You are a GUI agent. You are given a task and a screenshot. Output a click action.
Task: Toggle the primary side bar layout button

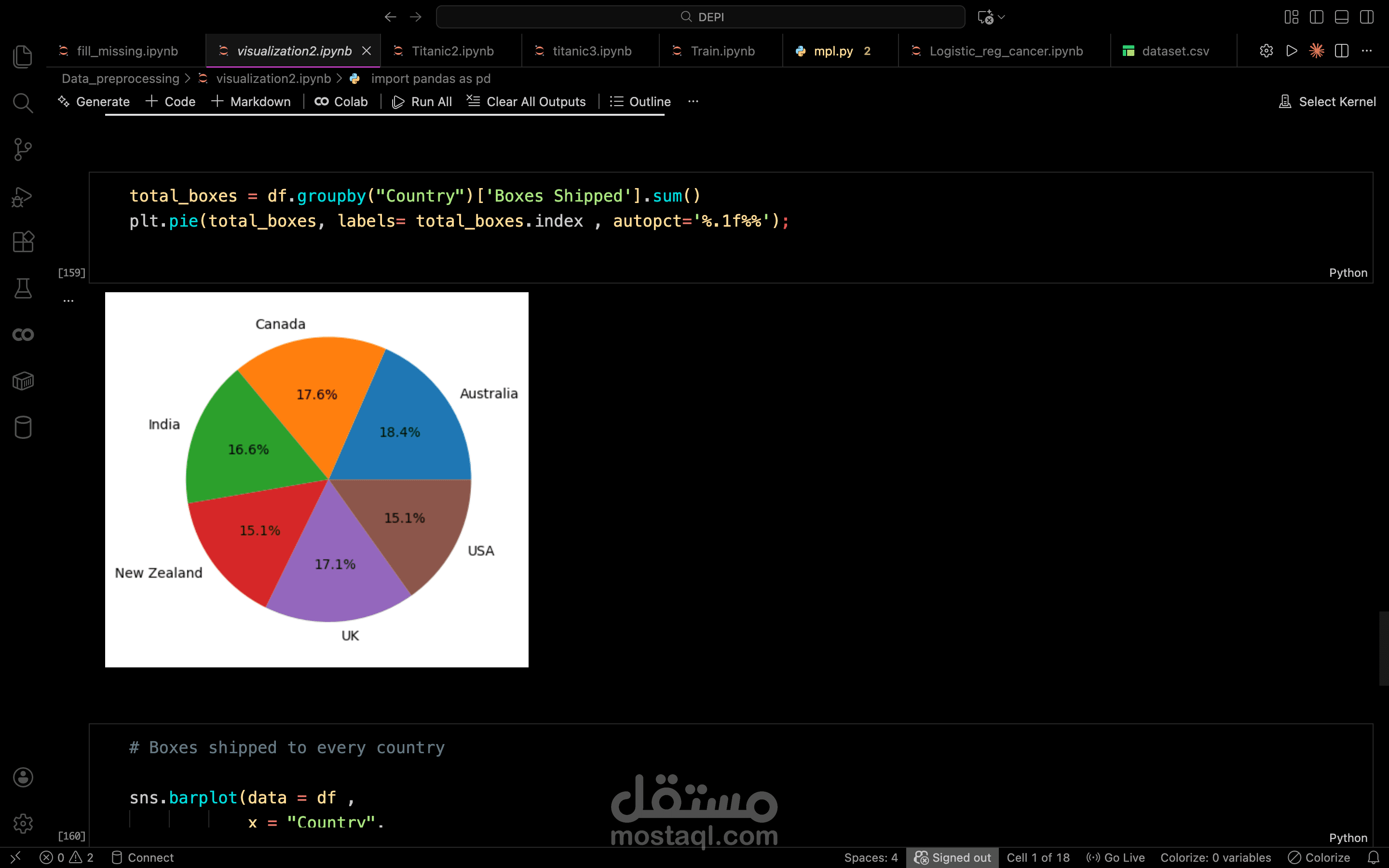1317,17
